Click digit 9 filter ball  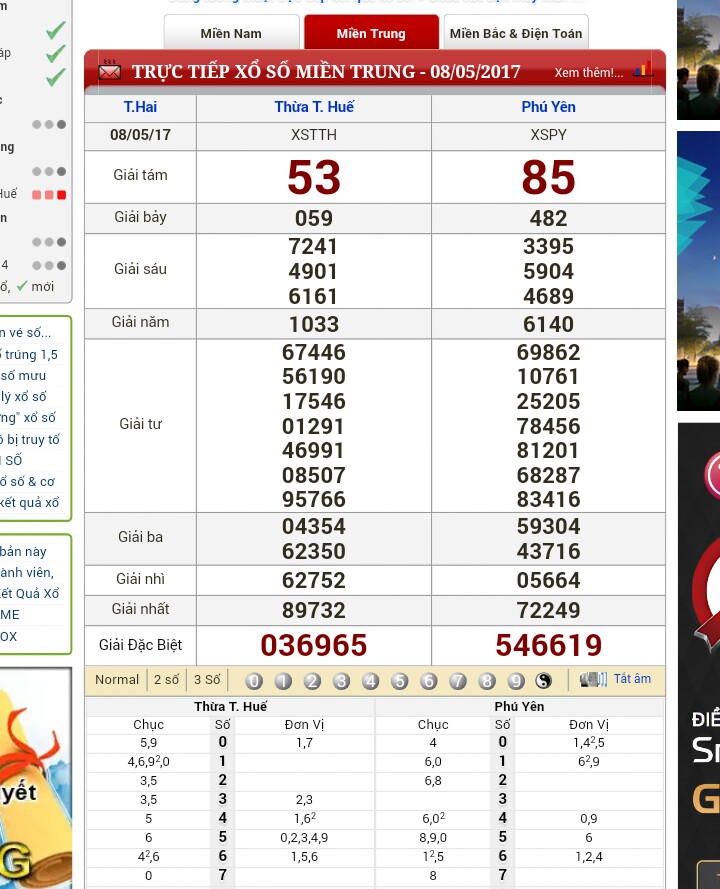click(516, 681)
